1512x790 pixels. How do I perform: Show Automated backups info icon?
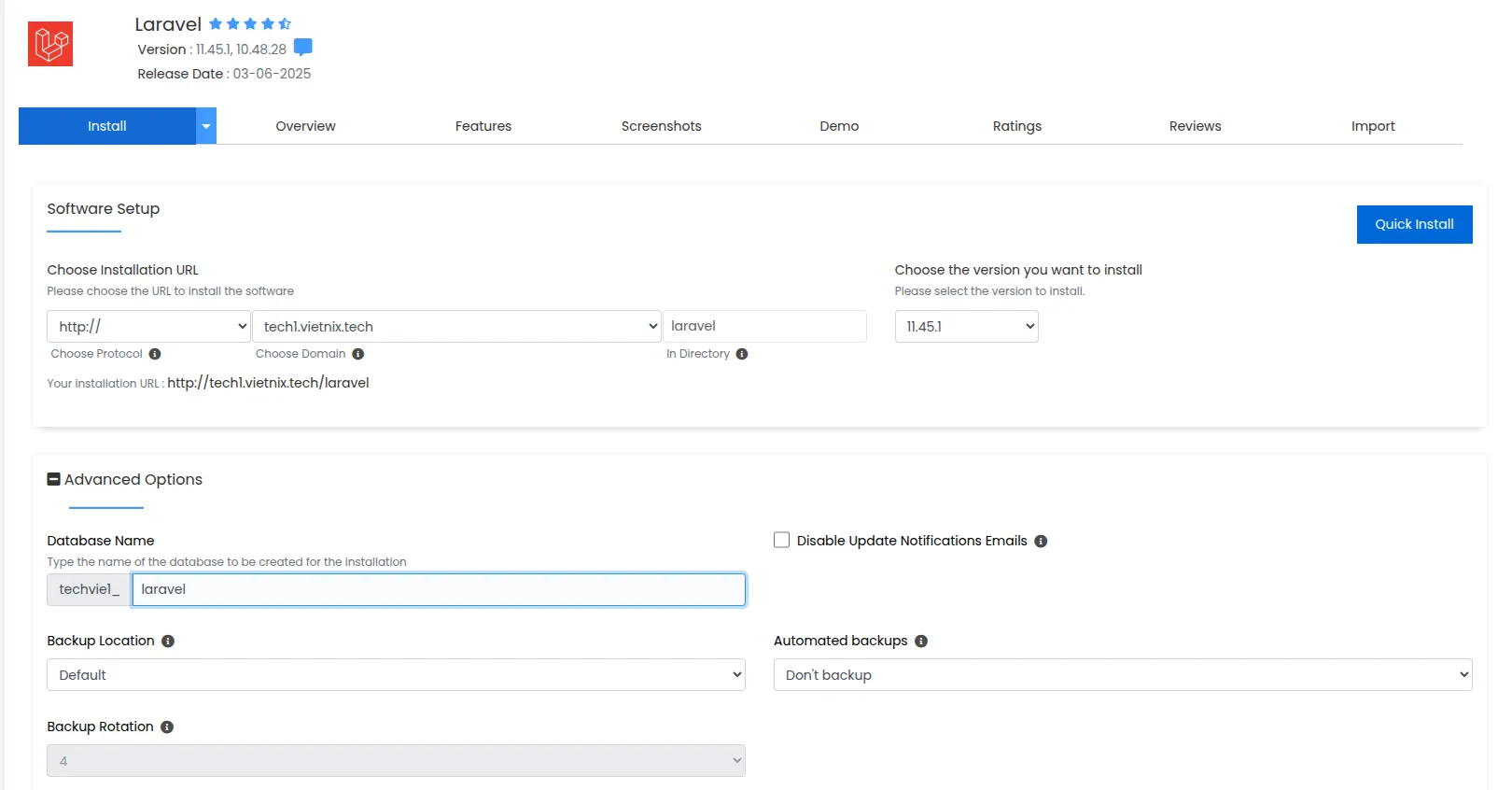(x=921, y=642)
